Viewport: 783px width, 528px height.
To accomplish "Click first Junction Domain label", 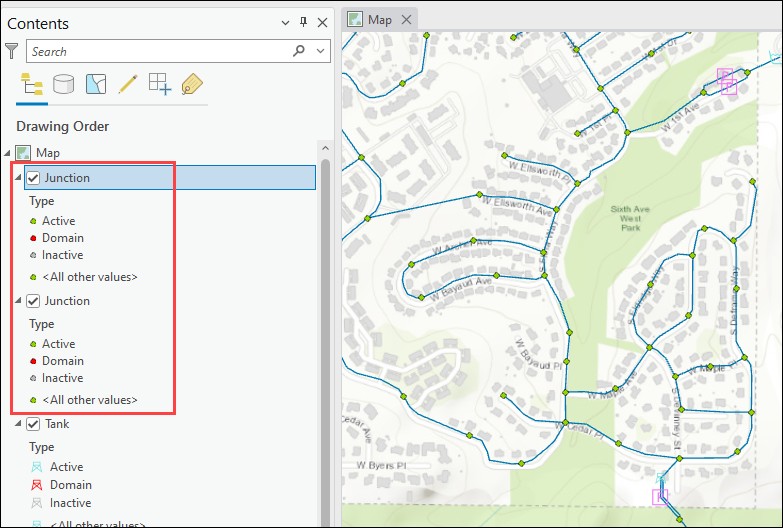I will 62,238.
